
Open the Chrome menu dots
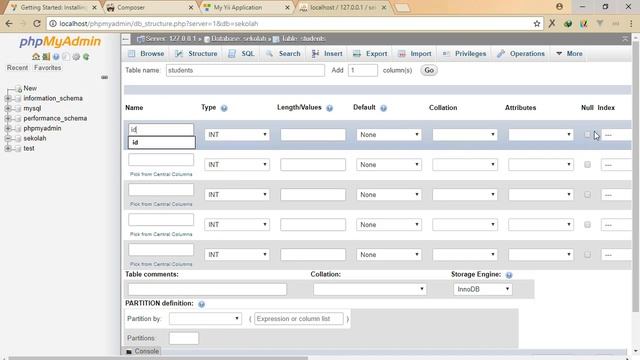tap(631, 24)
